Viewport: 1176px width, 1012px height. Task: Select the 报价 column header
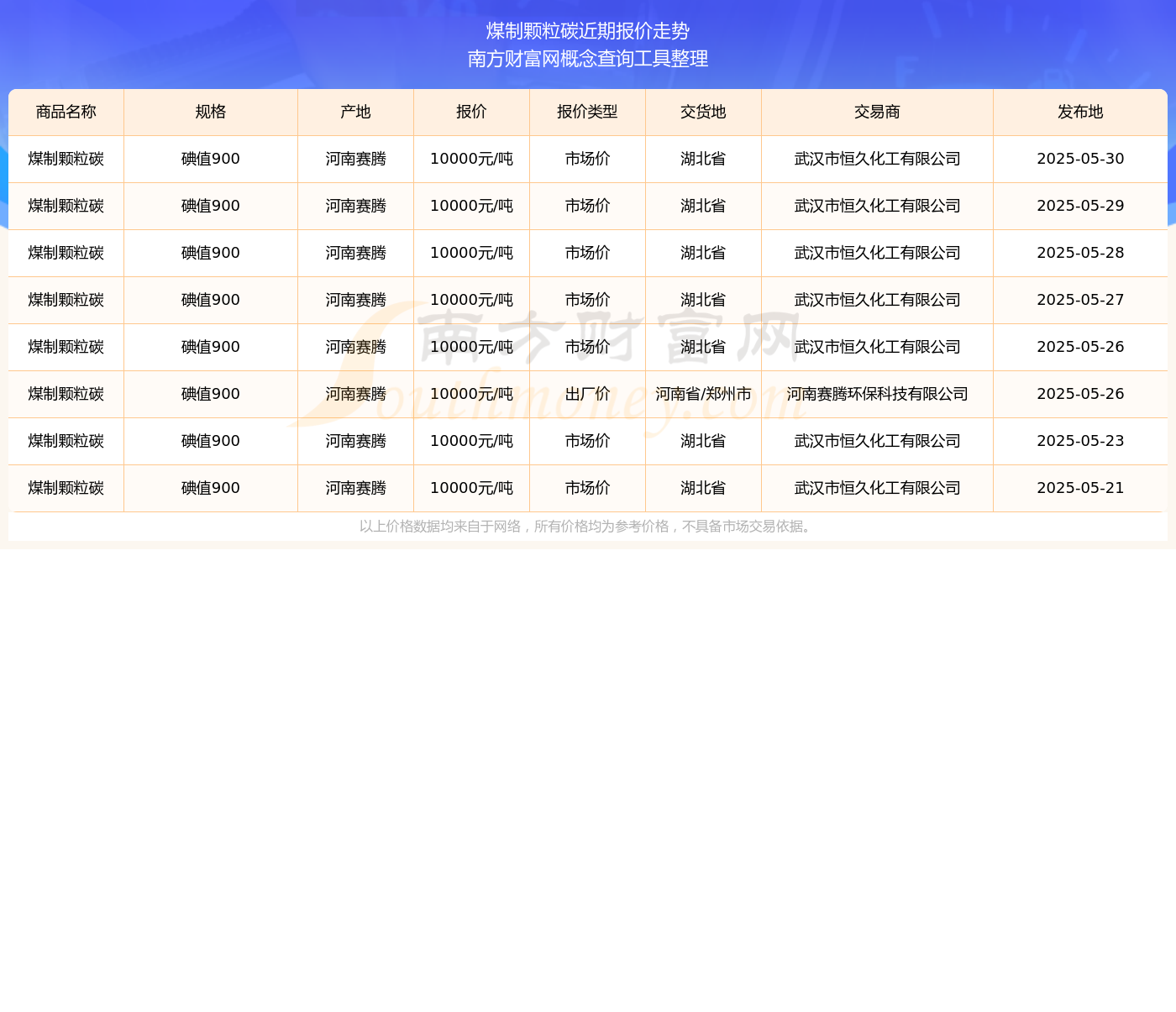click(x=471, y=113)
